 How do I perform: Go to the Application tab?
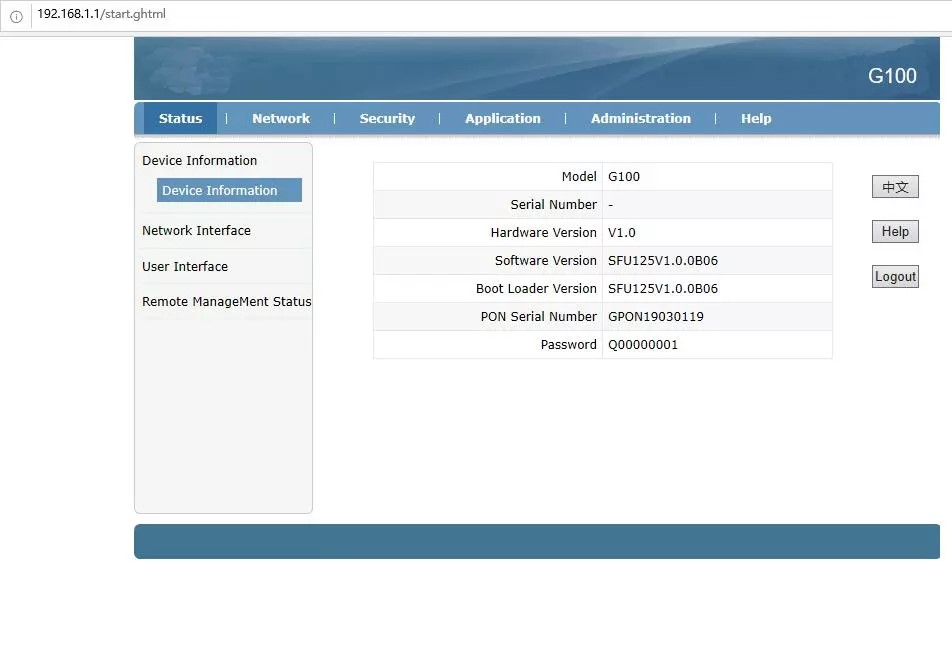[503, 118]
